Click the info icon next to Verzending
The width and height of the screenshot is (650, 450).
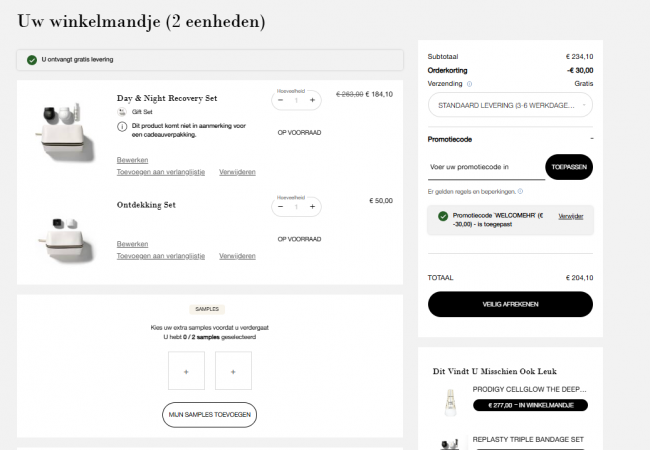pyautogui.click(x=469, y=84)
